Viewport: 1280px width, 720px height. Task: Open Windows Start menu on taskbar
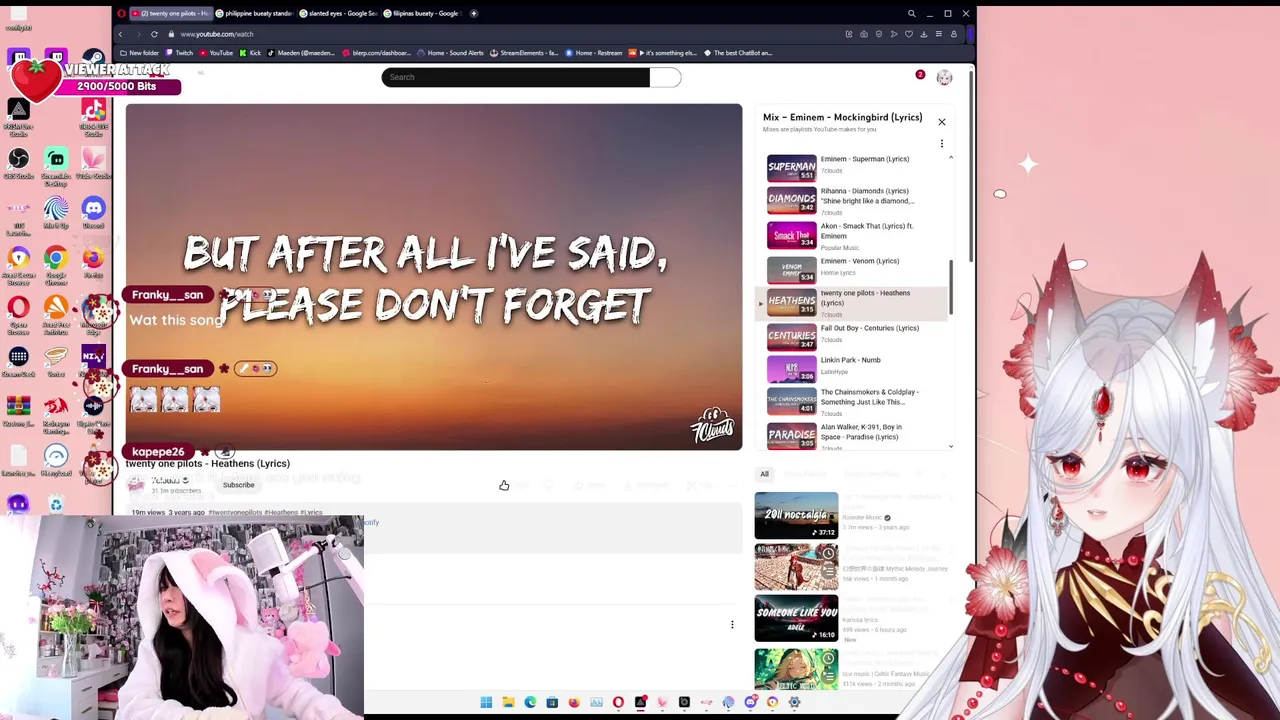tap(486, 702)
